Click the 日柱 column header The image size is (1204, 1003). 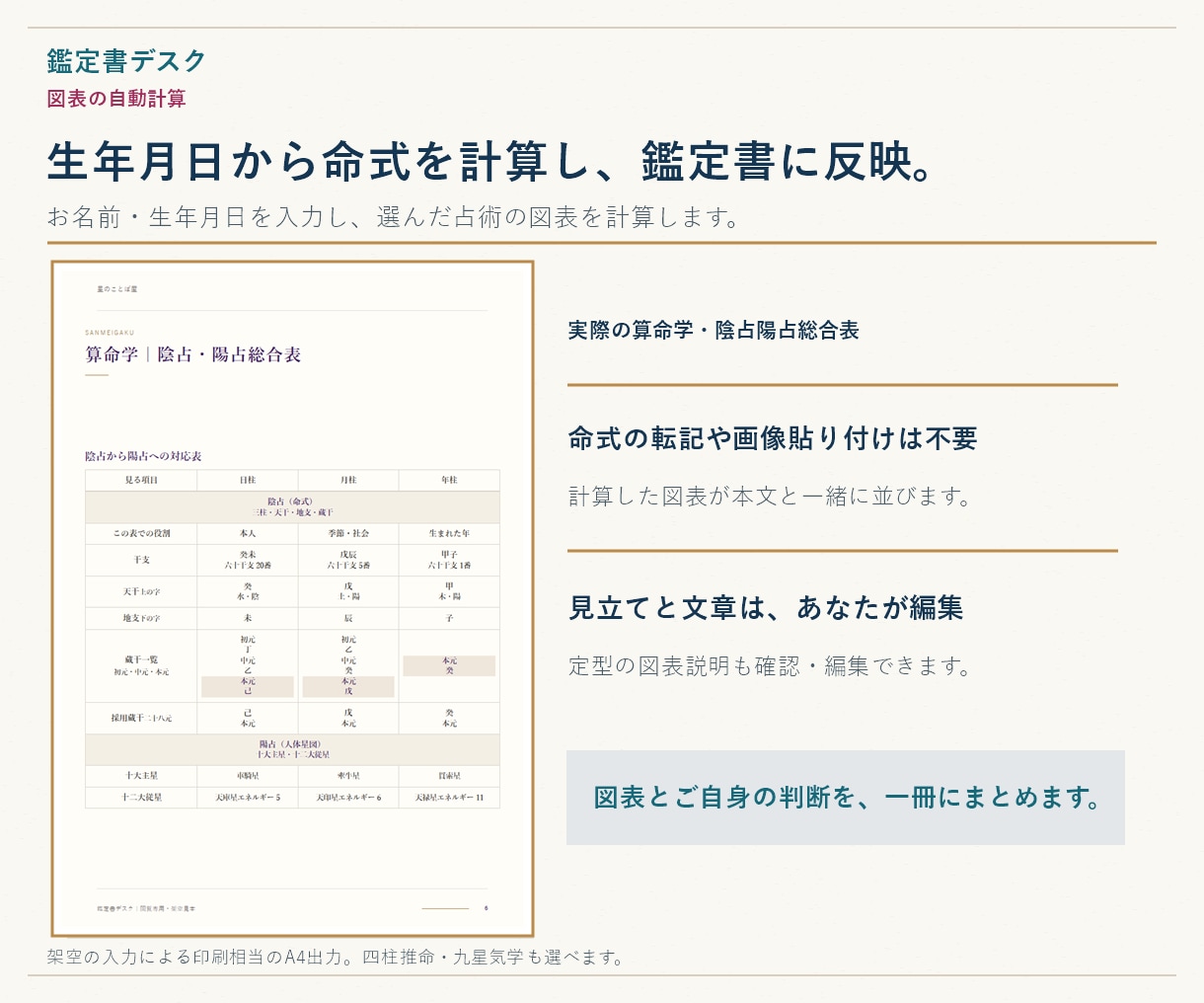(x=248, y=480)
